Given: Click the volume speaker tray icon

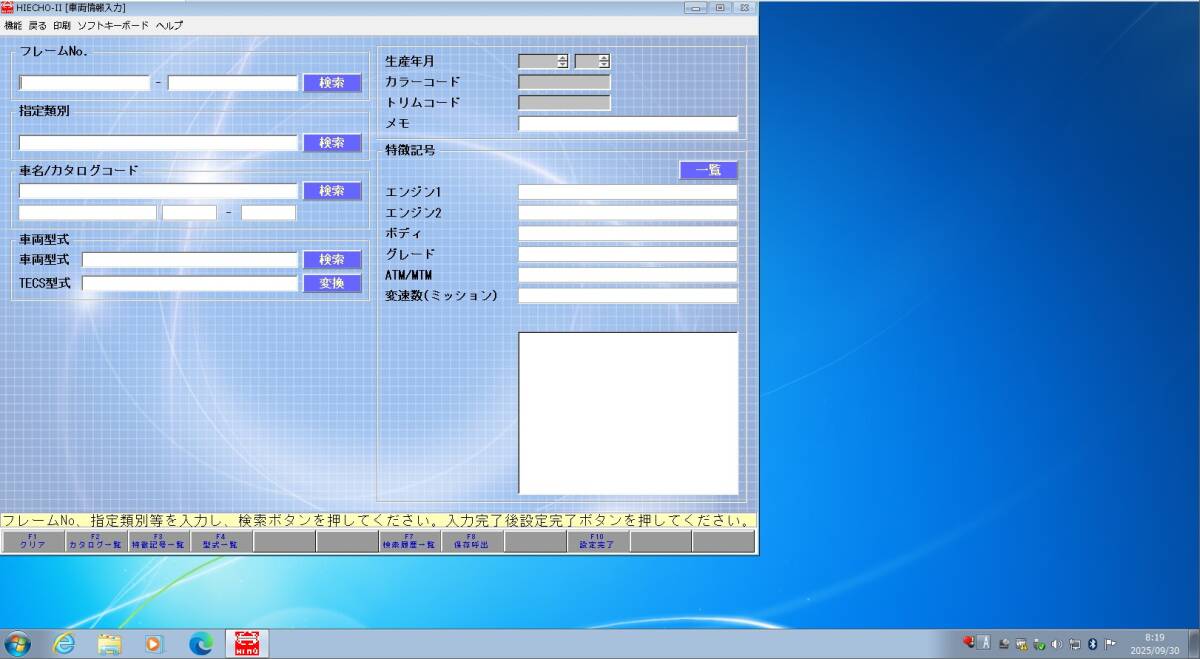Looking at the screenshot, I should 1057,643.
